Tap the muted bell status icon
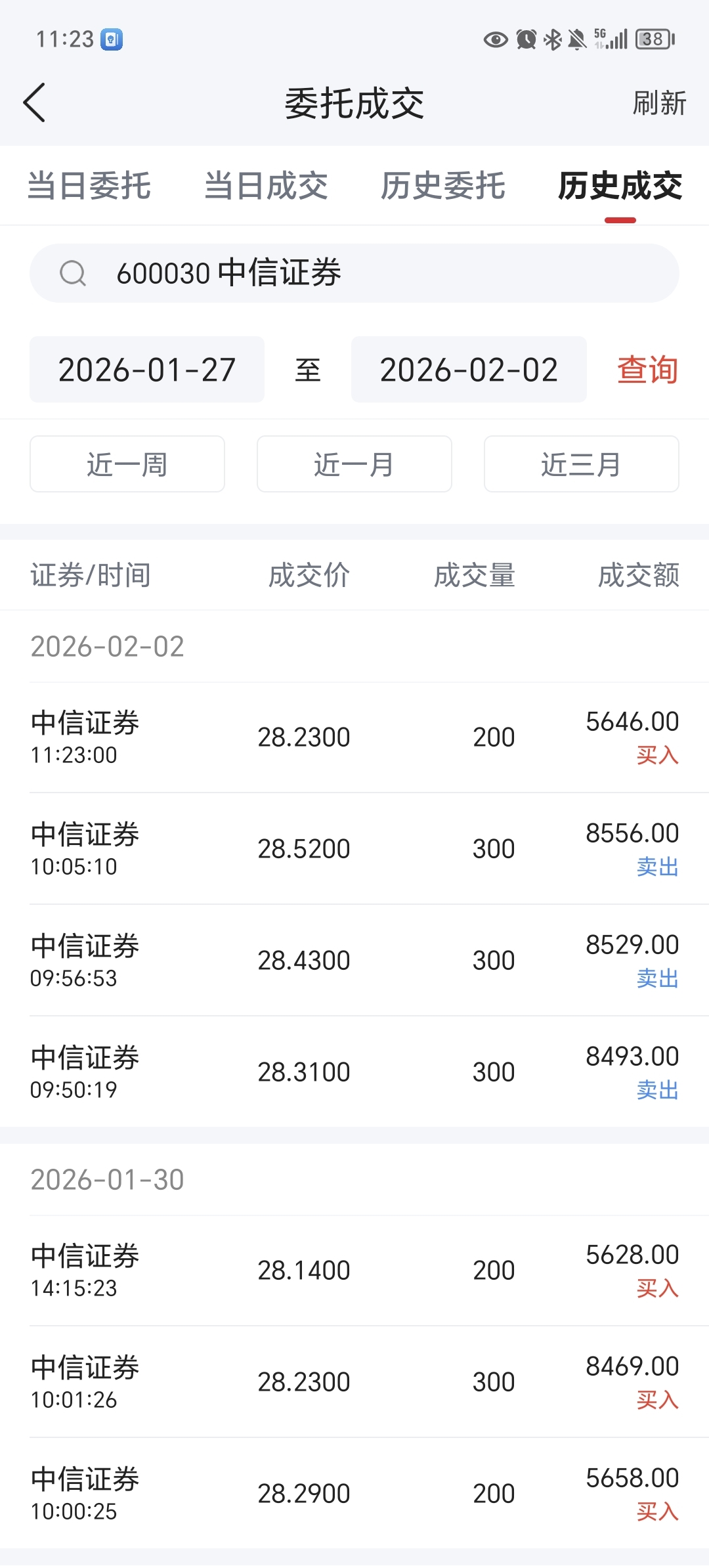Screen dimensions: 709x1568 coord(577,40)
